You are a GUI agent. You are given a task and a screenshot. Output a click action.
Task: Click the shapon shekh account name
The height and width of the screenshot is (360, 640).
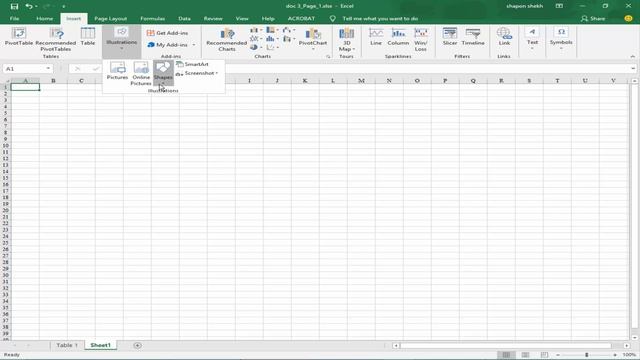(524, 6)
